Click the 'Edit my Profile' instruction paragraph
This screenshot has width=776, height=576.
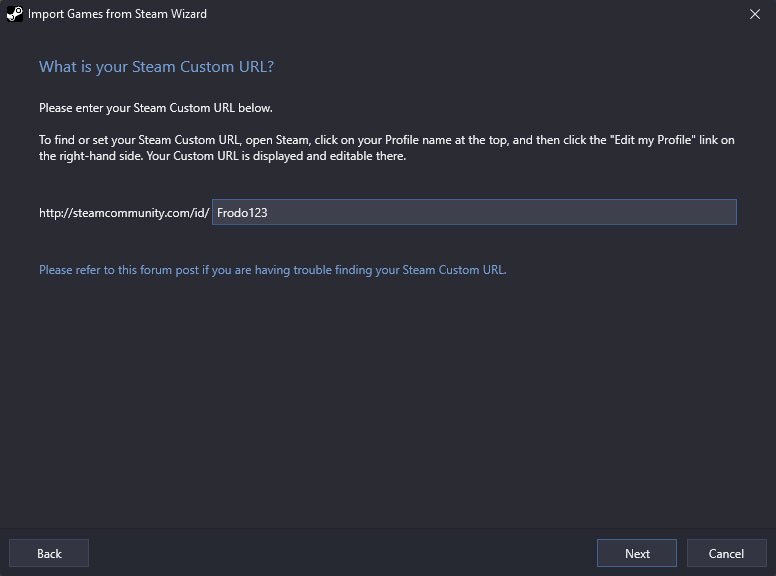point(387,148)
